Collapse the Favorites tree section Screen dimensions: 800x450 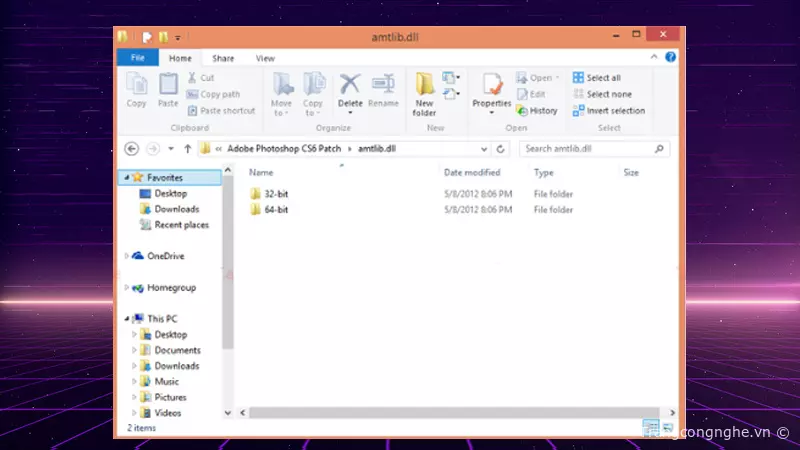click(126, 177)
